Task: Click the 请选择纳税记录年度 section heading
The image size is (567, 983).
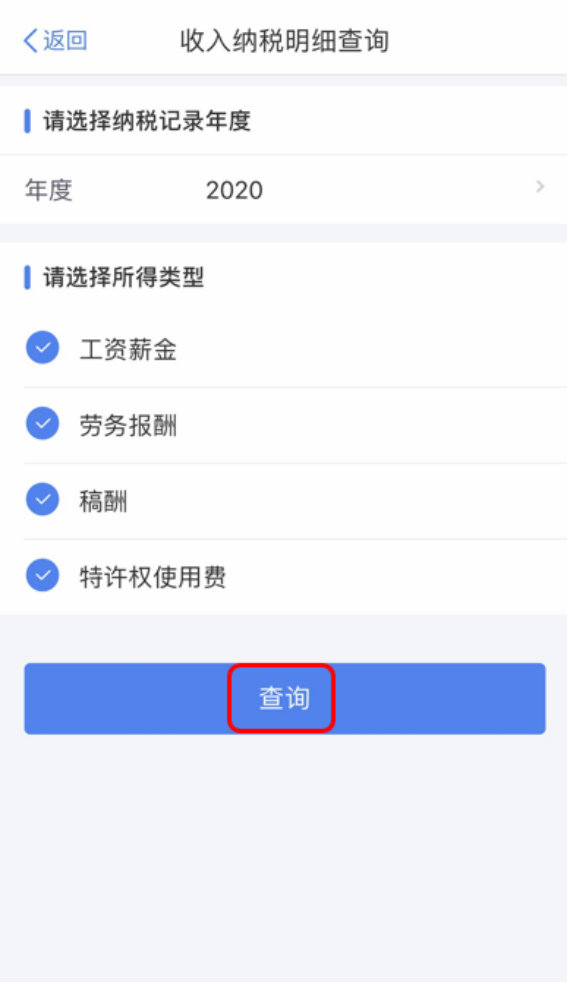Action: [147, 121]
